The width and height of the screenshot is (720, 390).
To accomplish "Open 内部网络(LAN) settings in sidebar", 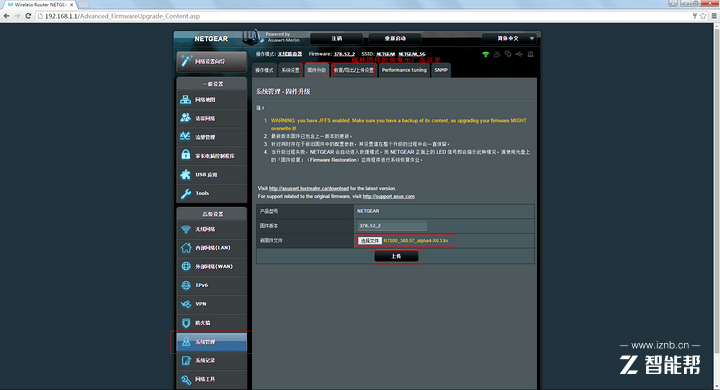I will click(212, 248).
